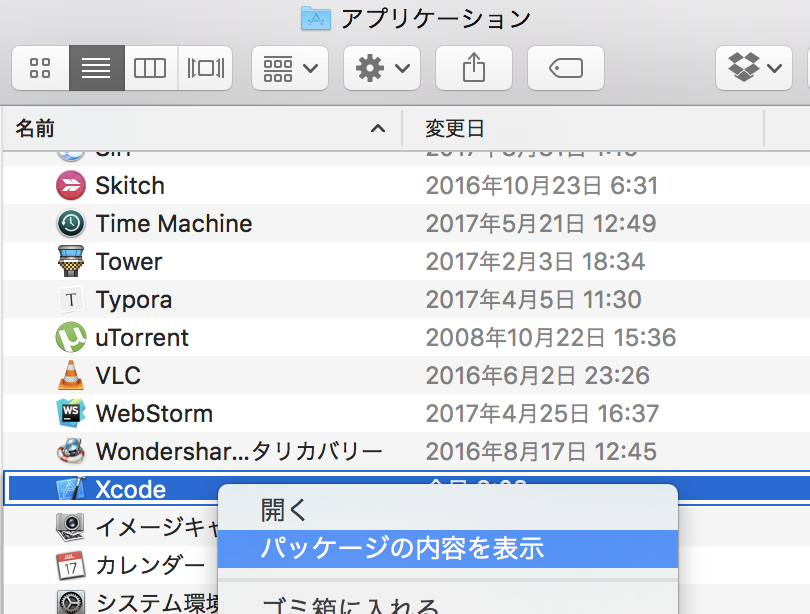Select the WebStorm app icon
Screen dimensions: 810x614
pyautogui.click(x=71, y=413)
